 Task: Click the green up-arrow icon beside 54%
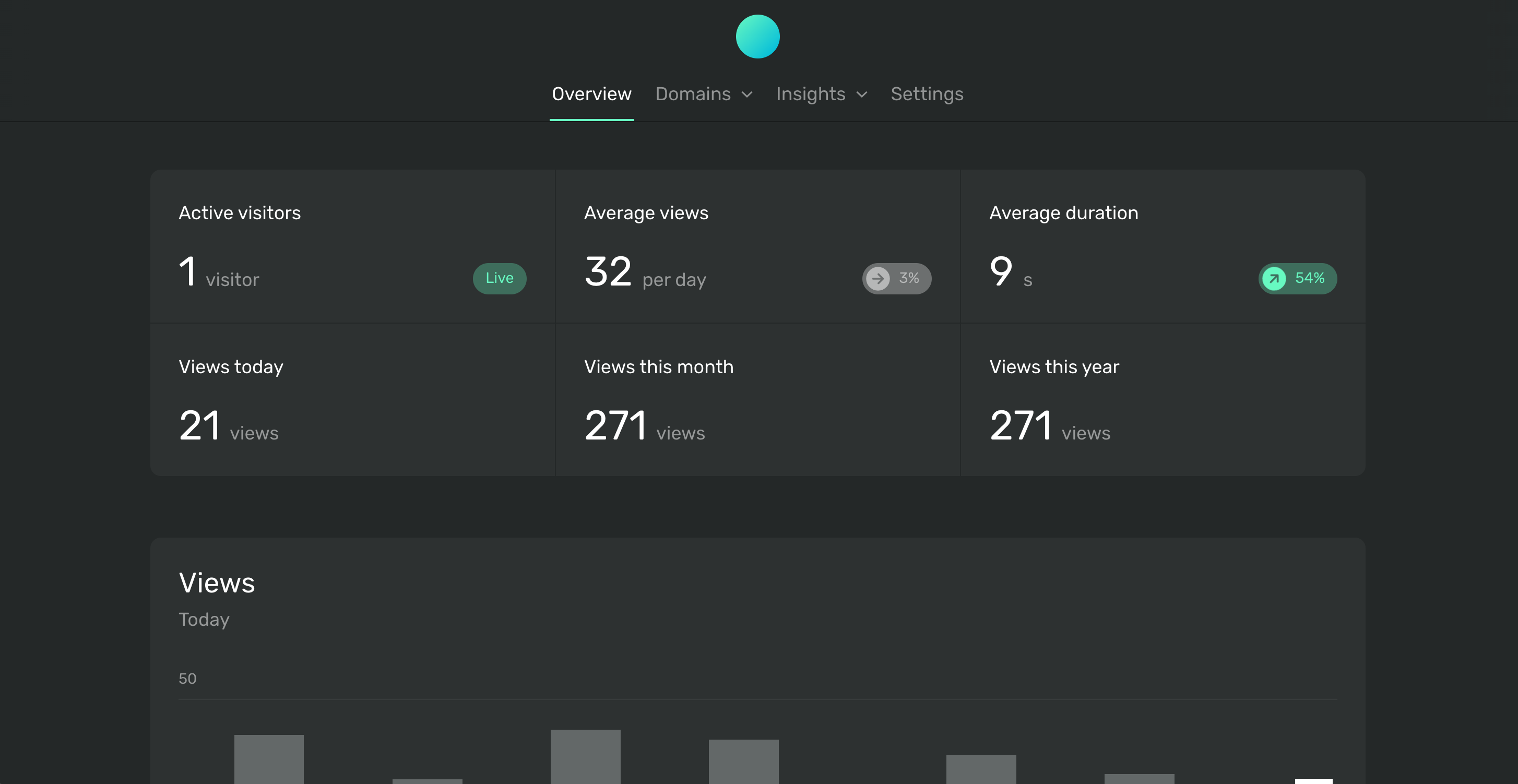(1274, 278)
